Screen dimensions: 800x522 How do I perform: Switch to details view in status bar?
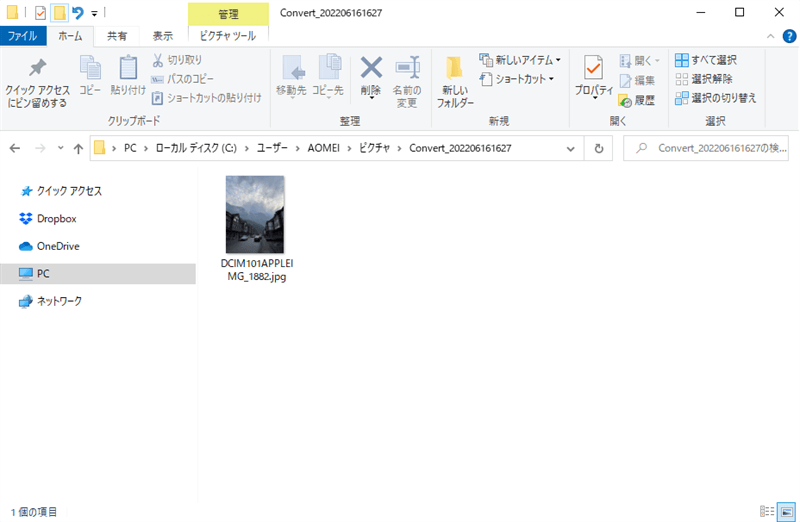pyautogui.click(x=768, y=511)
